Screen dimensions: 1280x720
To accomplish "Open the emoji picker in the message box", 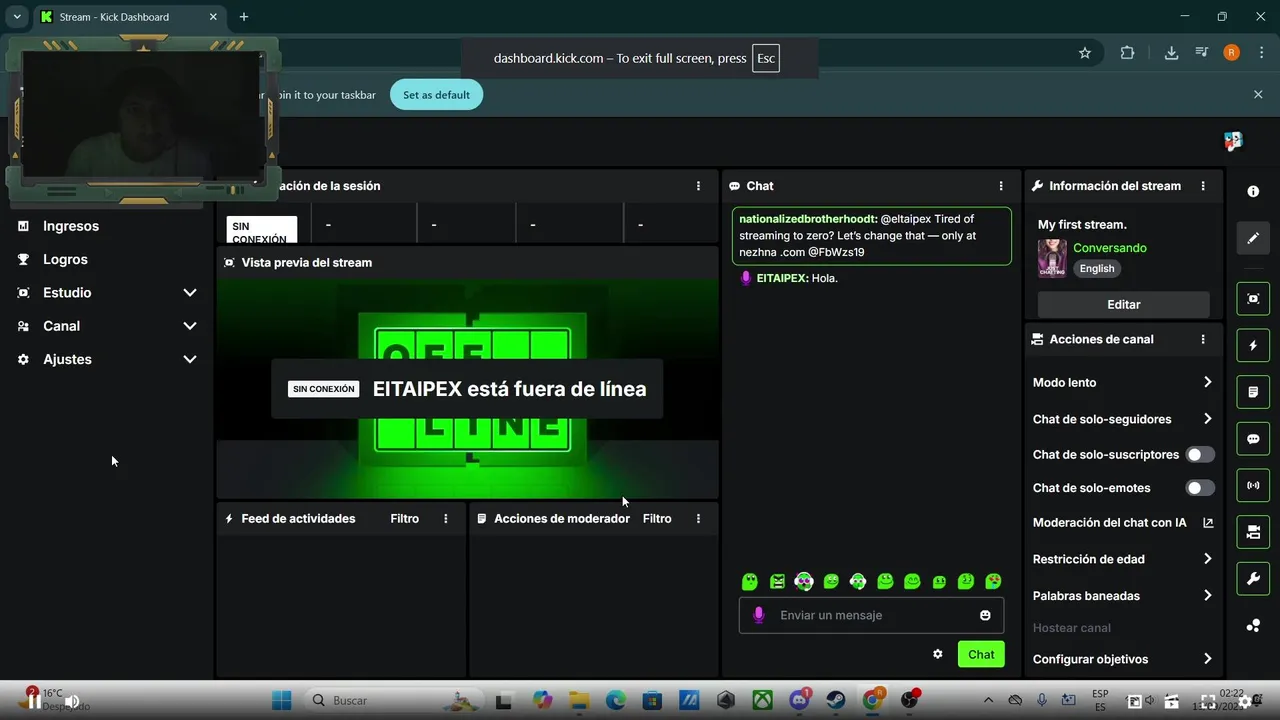I will (985, 615).
